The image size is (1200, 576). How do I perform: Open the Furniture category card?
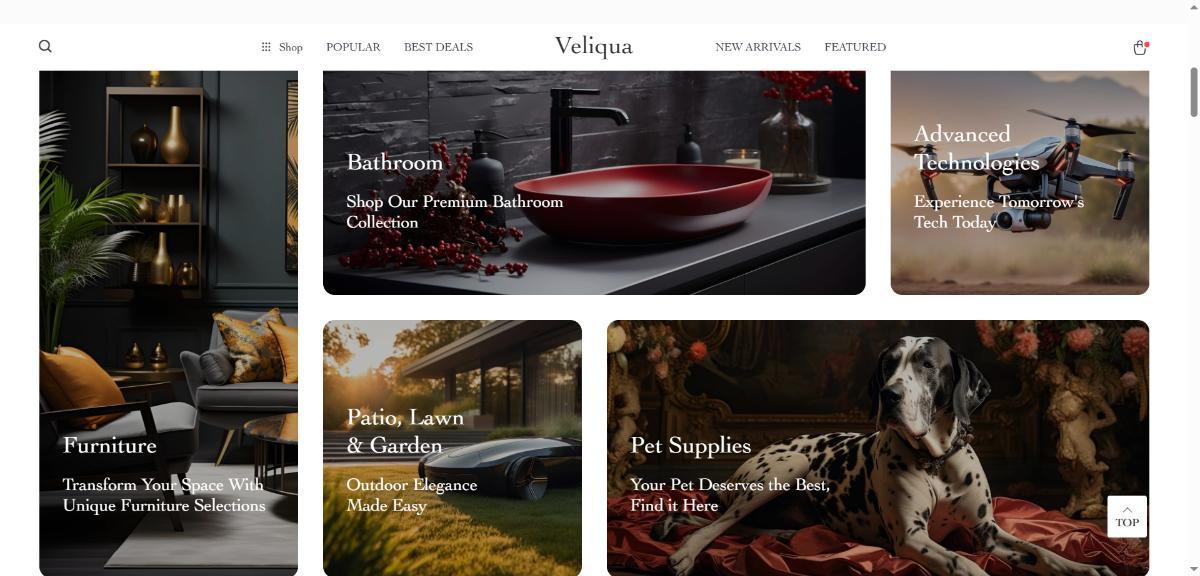coord(168,323)
